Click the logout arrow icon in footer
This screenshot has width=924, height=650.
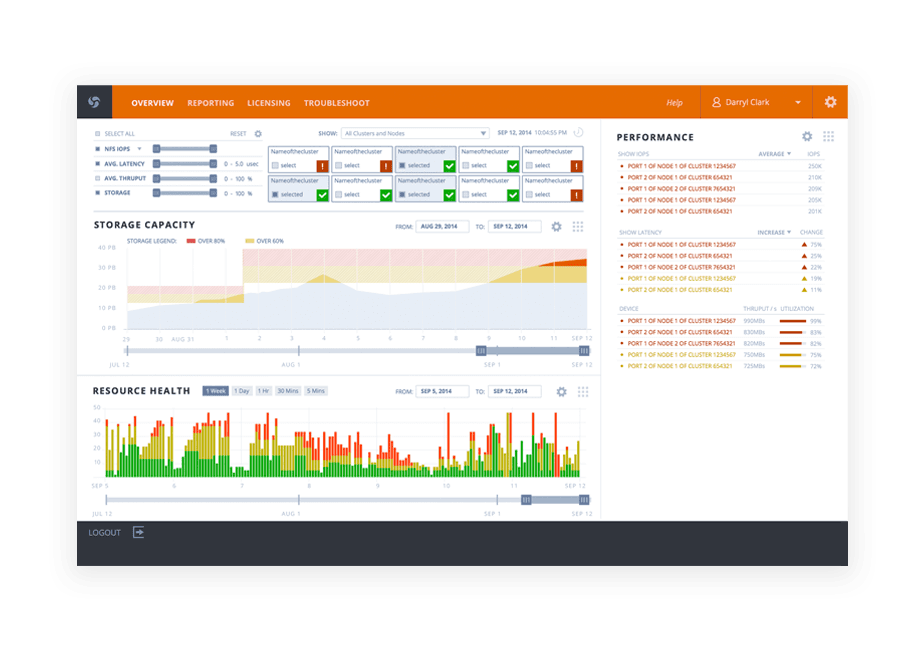pyautogui.click(x=138, y=532)
